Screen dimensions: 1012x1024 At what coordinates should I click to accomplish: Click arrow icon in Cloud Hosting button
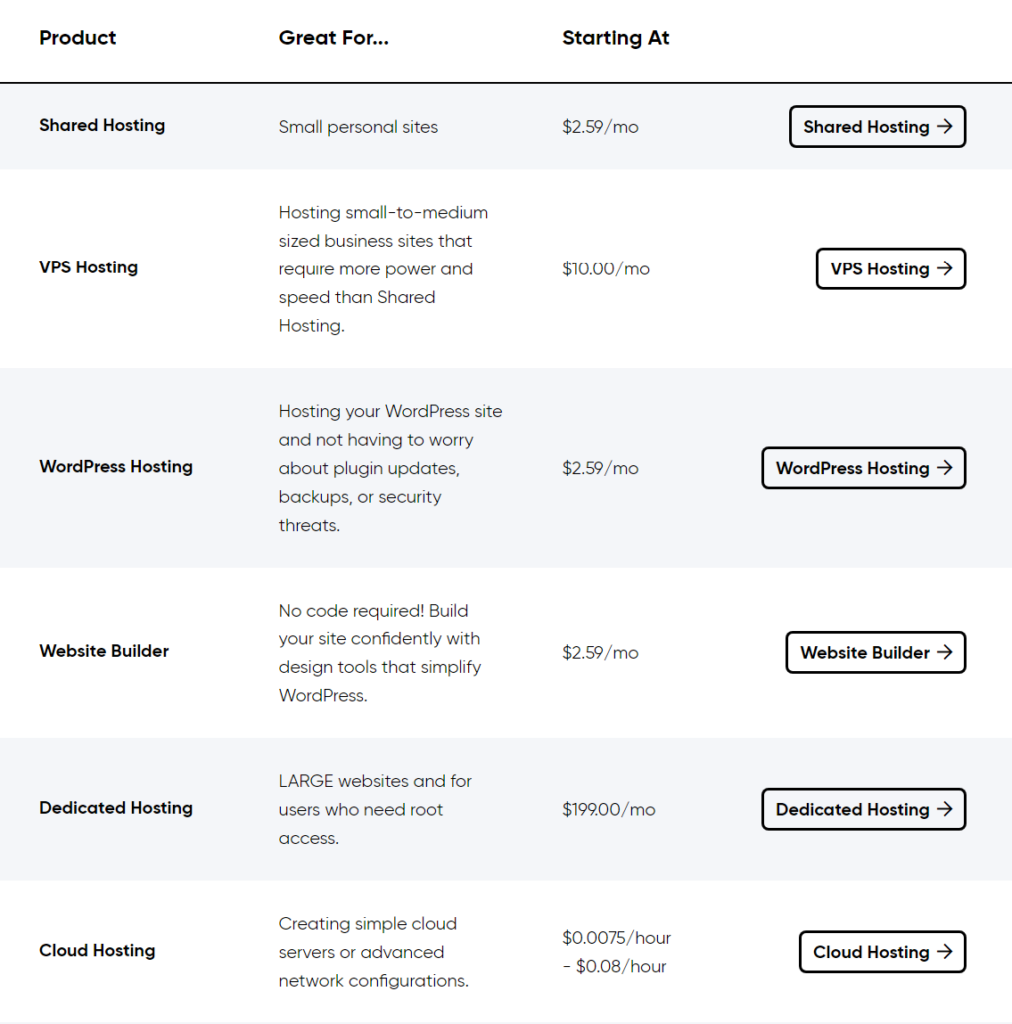pos(944,952)
